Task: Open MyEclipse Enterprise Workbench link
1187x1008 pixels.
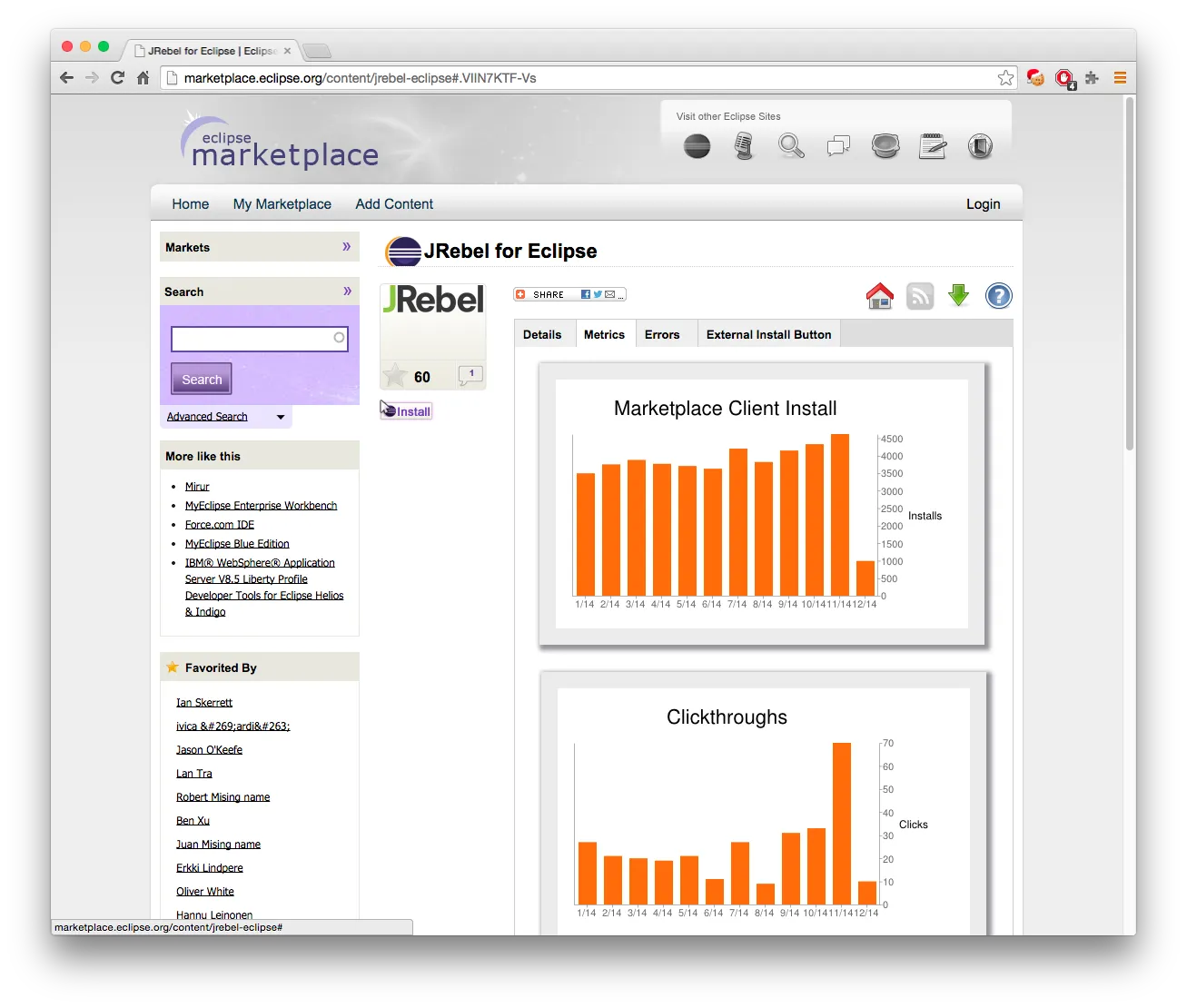Action: click(x=261, y=506)
